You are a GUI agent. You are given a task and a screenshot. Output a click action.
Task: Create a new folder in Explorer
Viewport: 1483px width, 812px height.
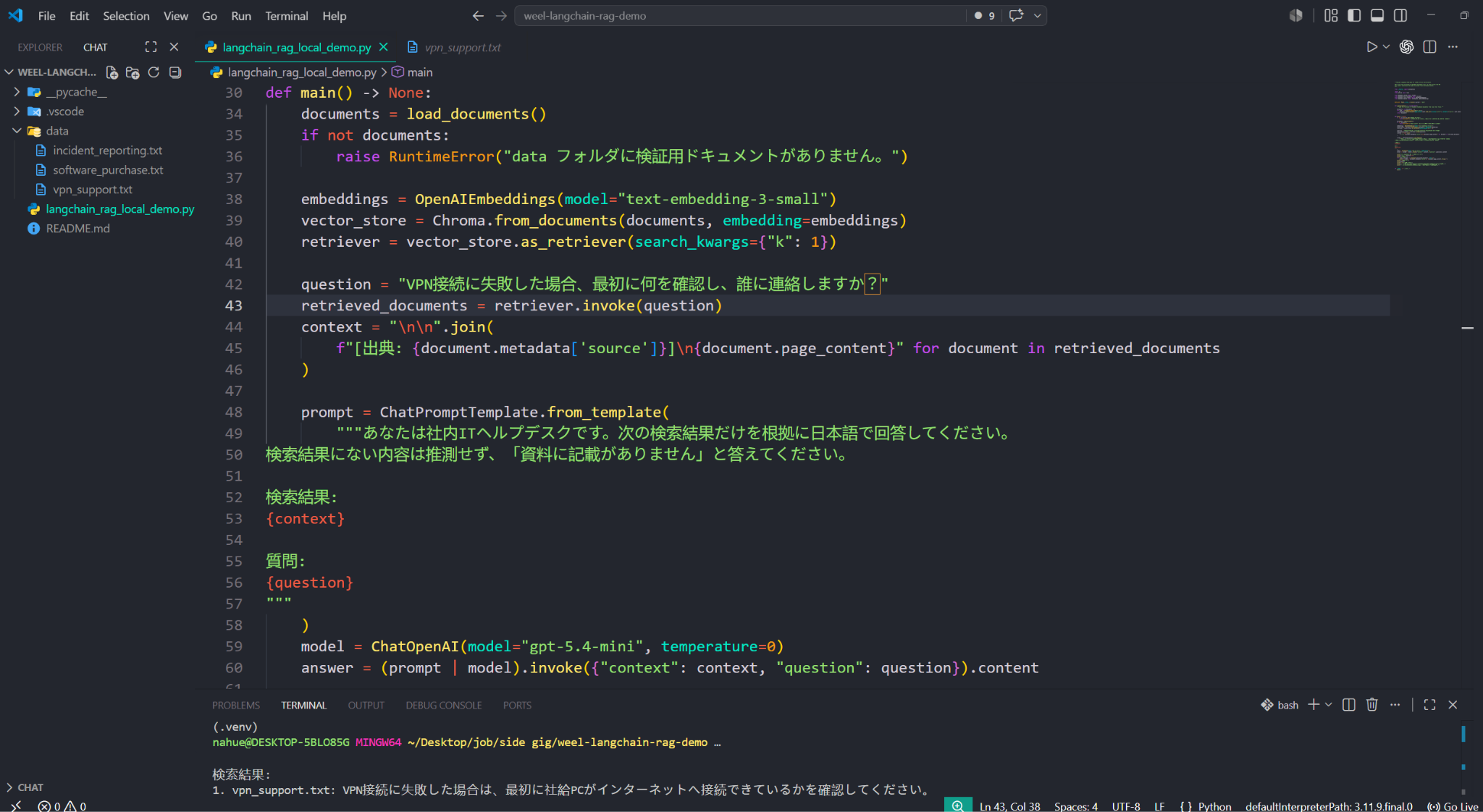133,72
